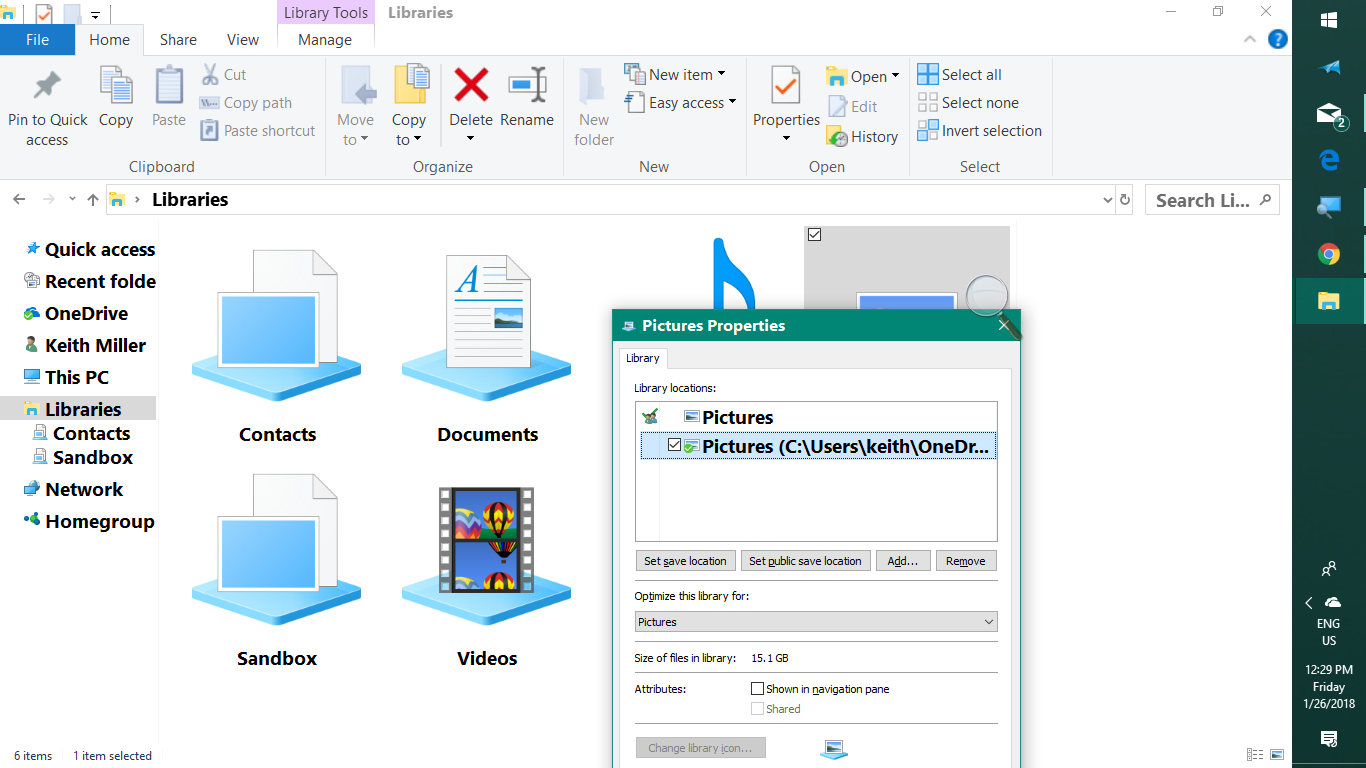Image resolution: width=1366 pixels, height=768 pixels.
Task: Click Pin to Quick access
Action: pyautogui.click(x=46, y=105)
